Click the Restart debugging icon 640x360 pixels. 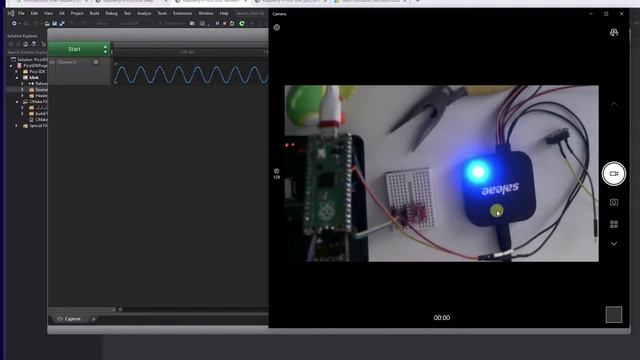[232, 24]
